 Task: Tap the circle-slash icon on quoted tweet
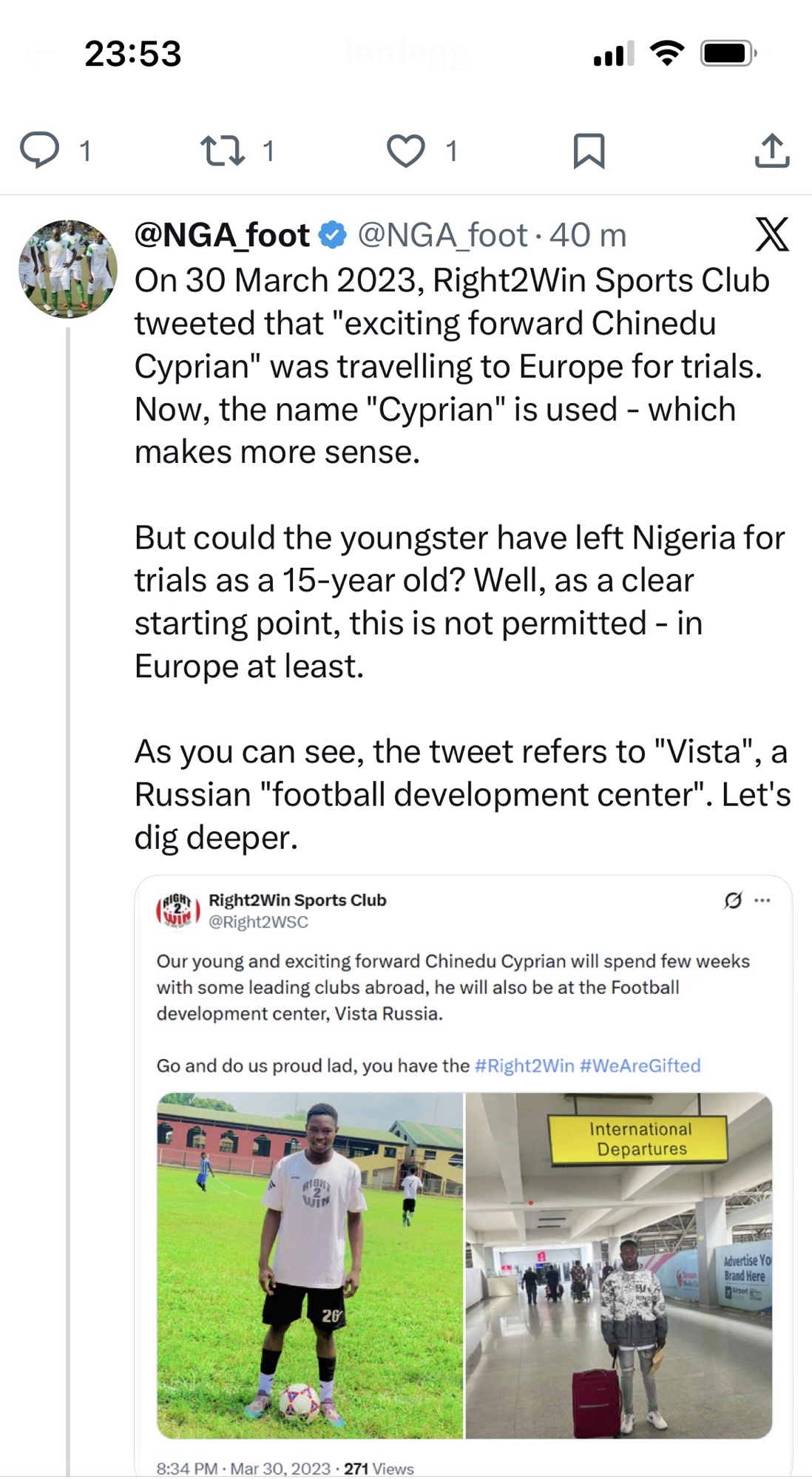pyautogui.click(x=733, y=900)
